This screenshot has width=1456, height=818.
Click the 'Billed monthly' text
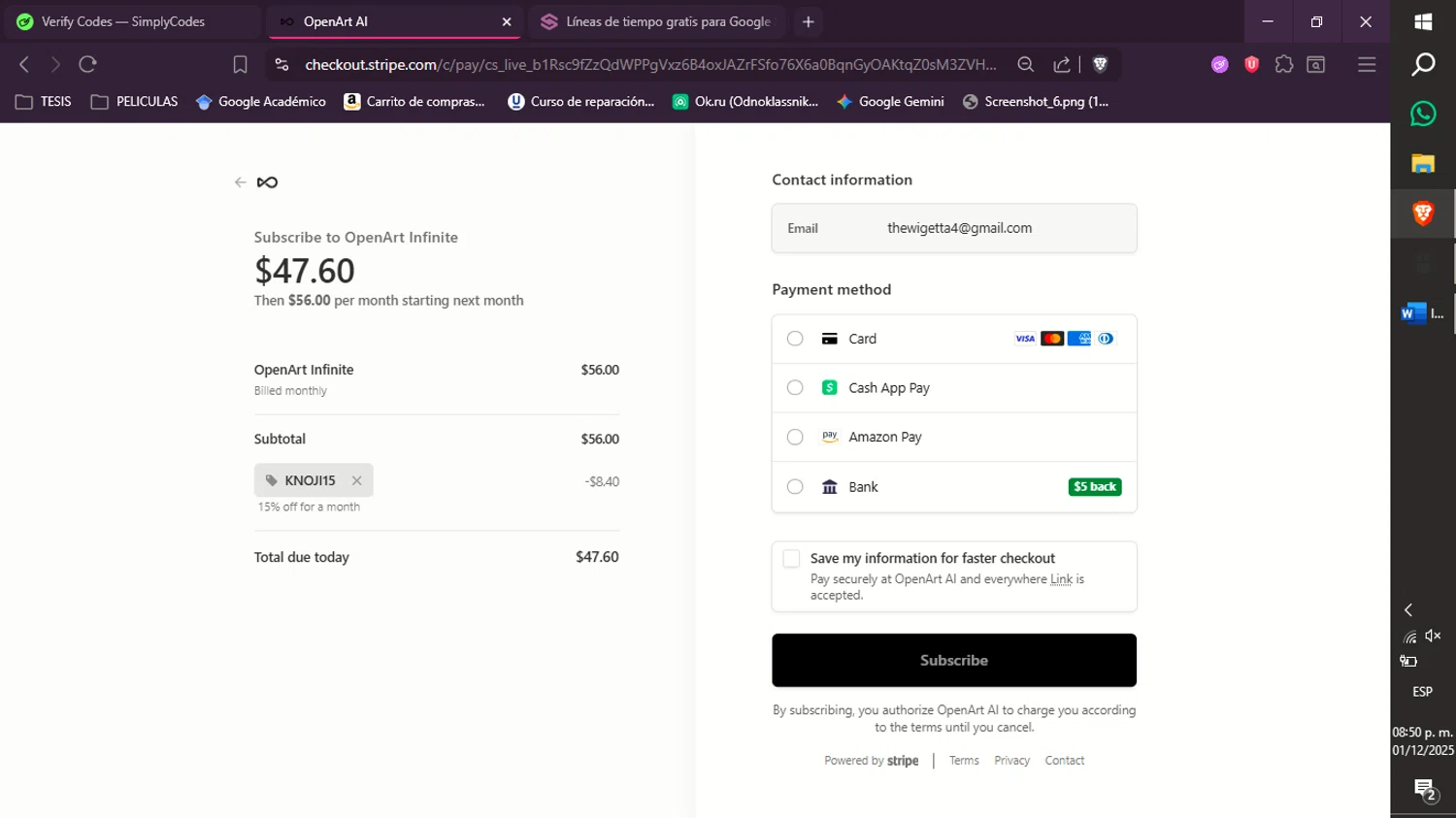point(290,391)
